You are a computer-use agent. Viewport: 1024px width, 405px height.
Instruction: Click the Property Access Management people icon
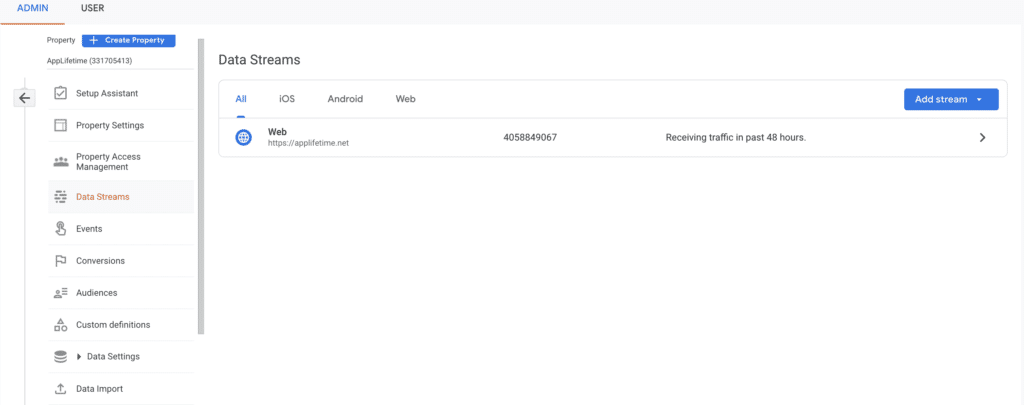[60, 161]
